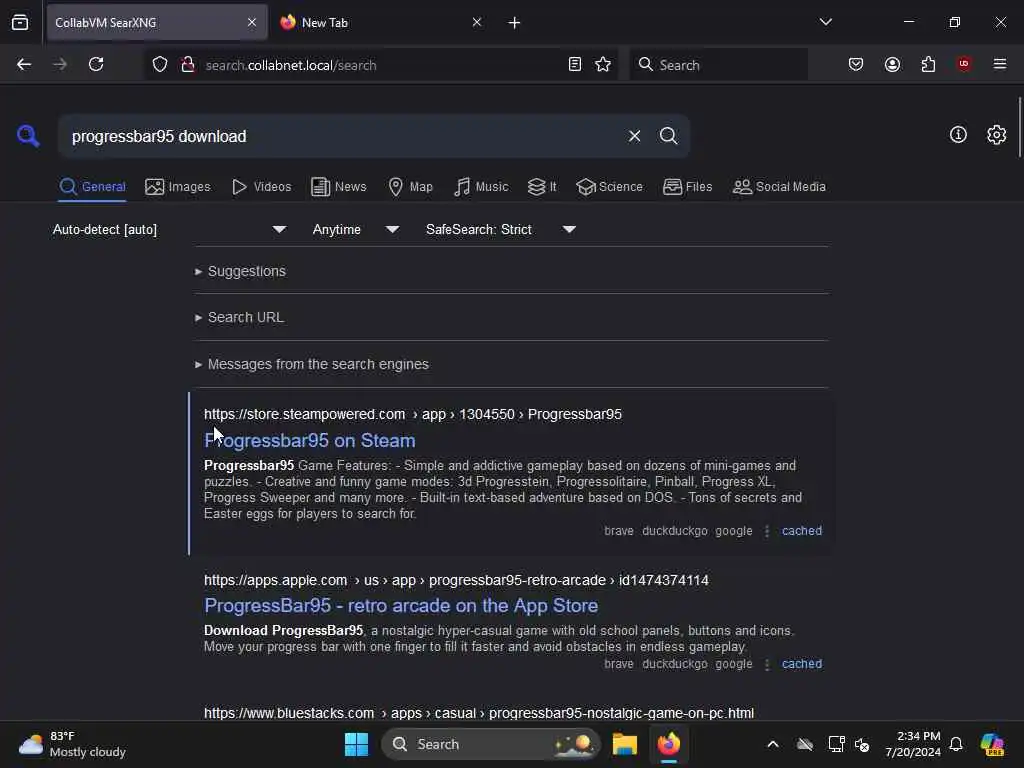Click the bluestacks.com result URL
Image resolution: width=1024 pixels, height=768 pixels.
479,713
